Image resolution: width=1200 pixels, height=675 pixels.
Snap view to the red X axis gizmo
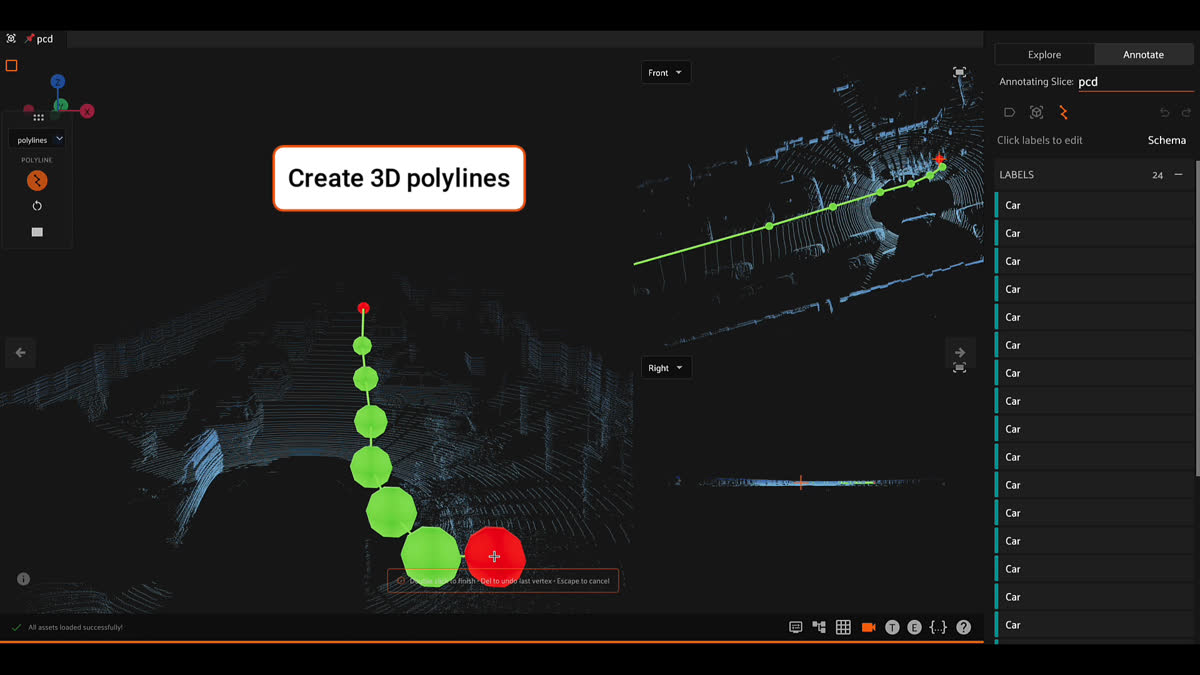(87, 111)
